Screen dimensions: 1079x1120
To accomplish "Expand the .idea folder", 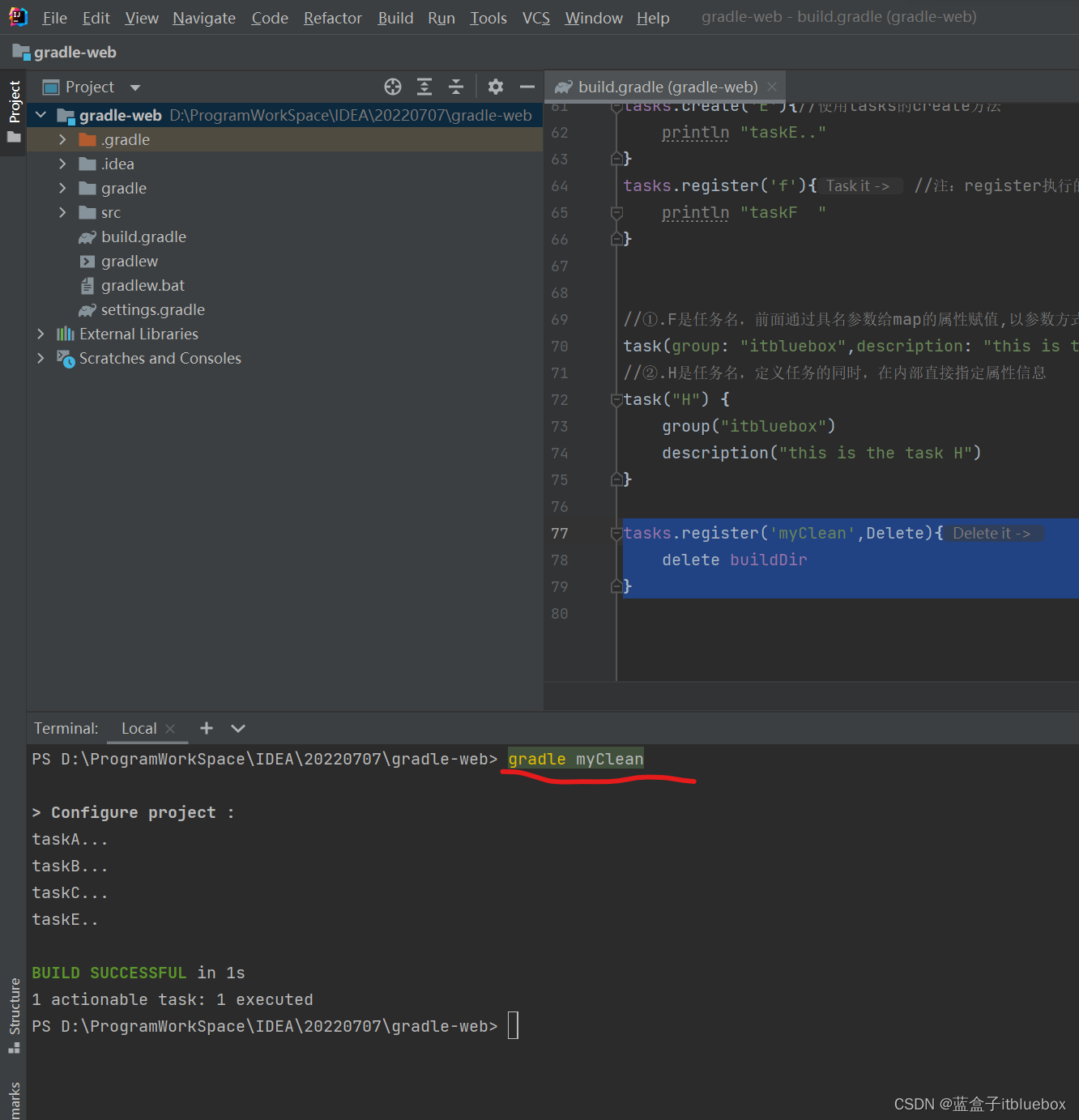I will click(62, 164).
